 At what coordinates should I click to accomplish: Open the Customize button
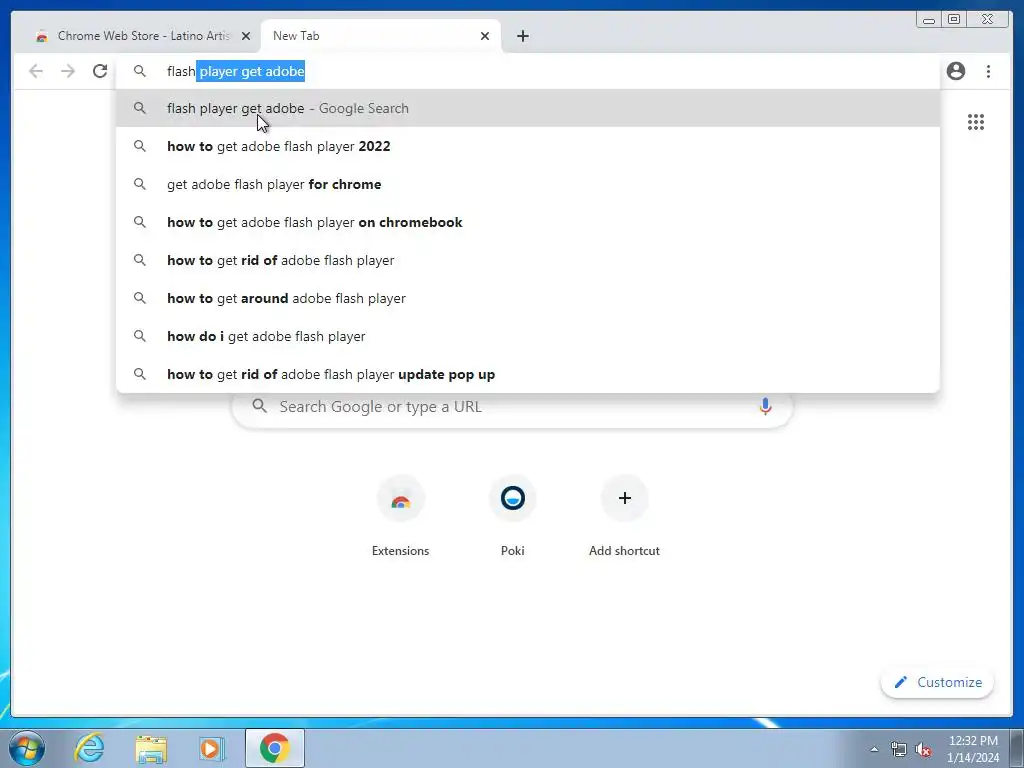(x=937, y=682)
